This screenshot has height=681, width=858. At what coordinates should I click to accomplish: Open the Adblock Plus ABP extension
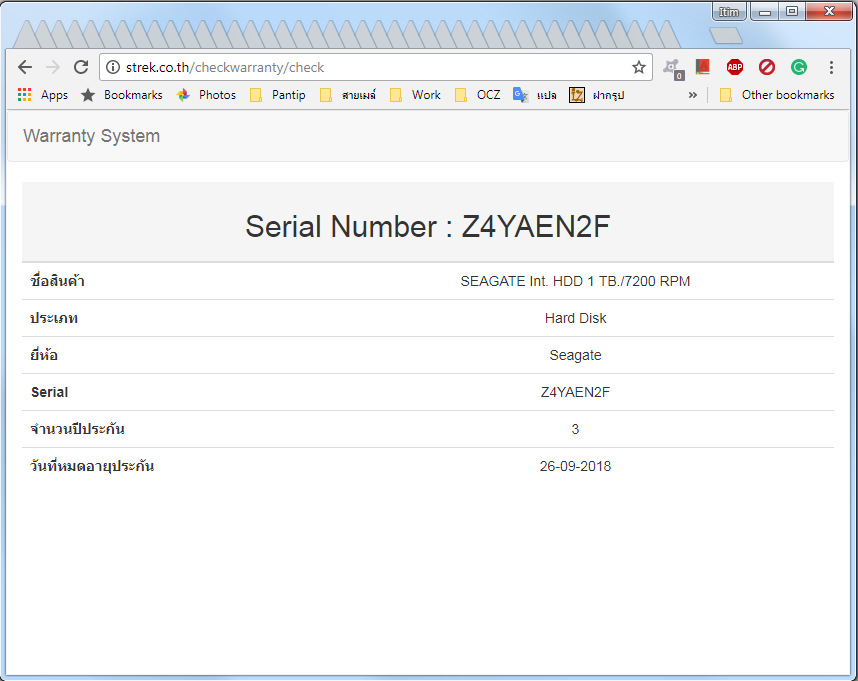[735, 67]
